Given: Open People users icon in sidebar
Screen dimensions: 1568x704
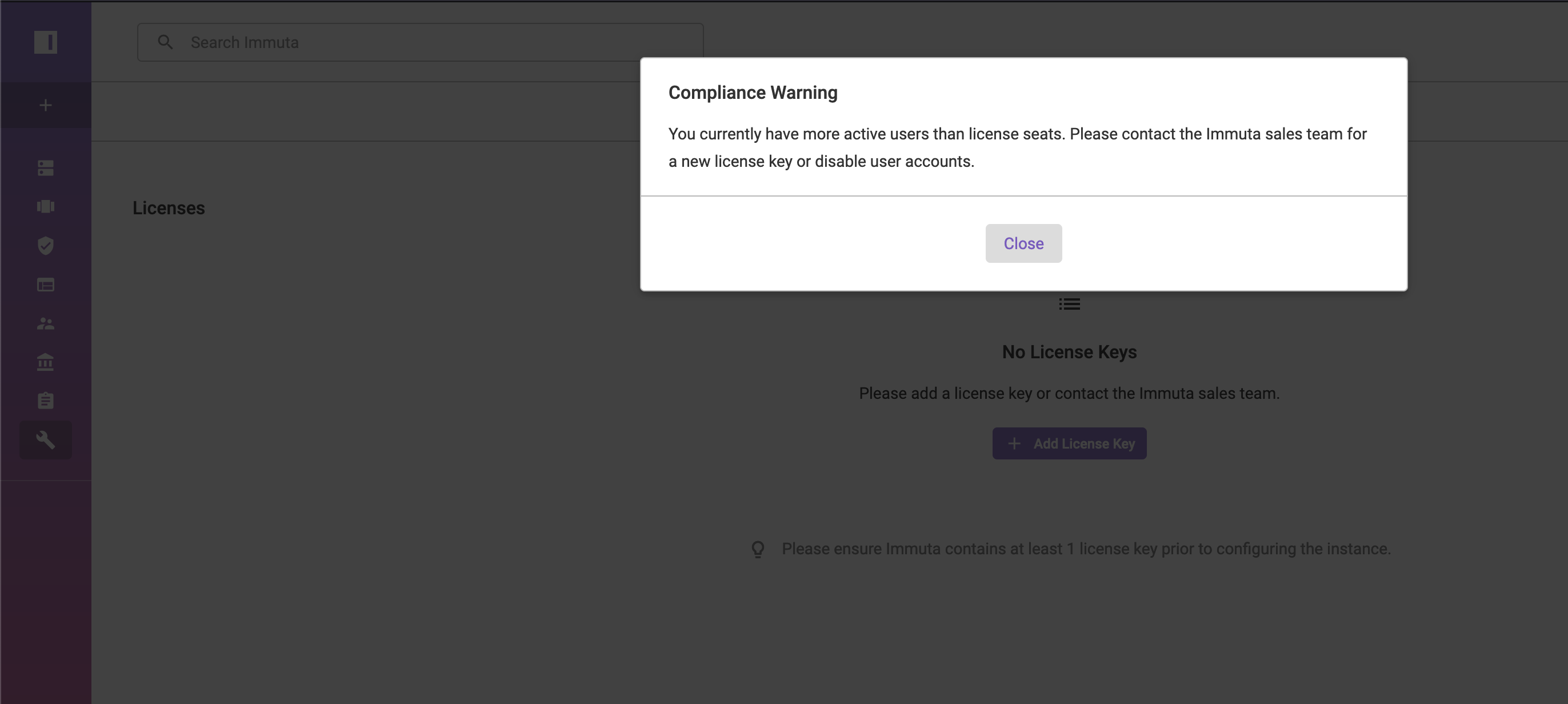Looking at the screenshot, I should pyautogui.click(x=46, y=323).
